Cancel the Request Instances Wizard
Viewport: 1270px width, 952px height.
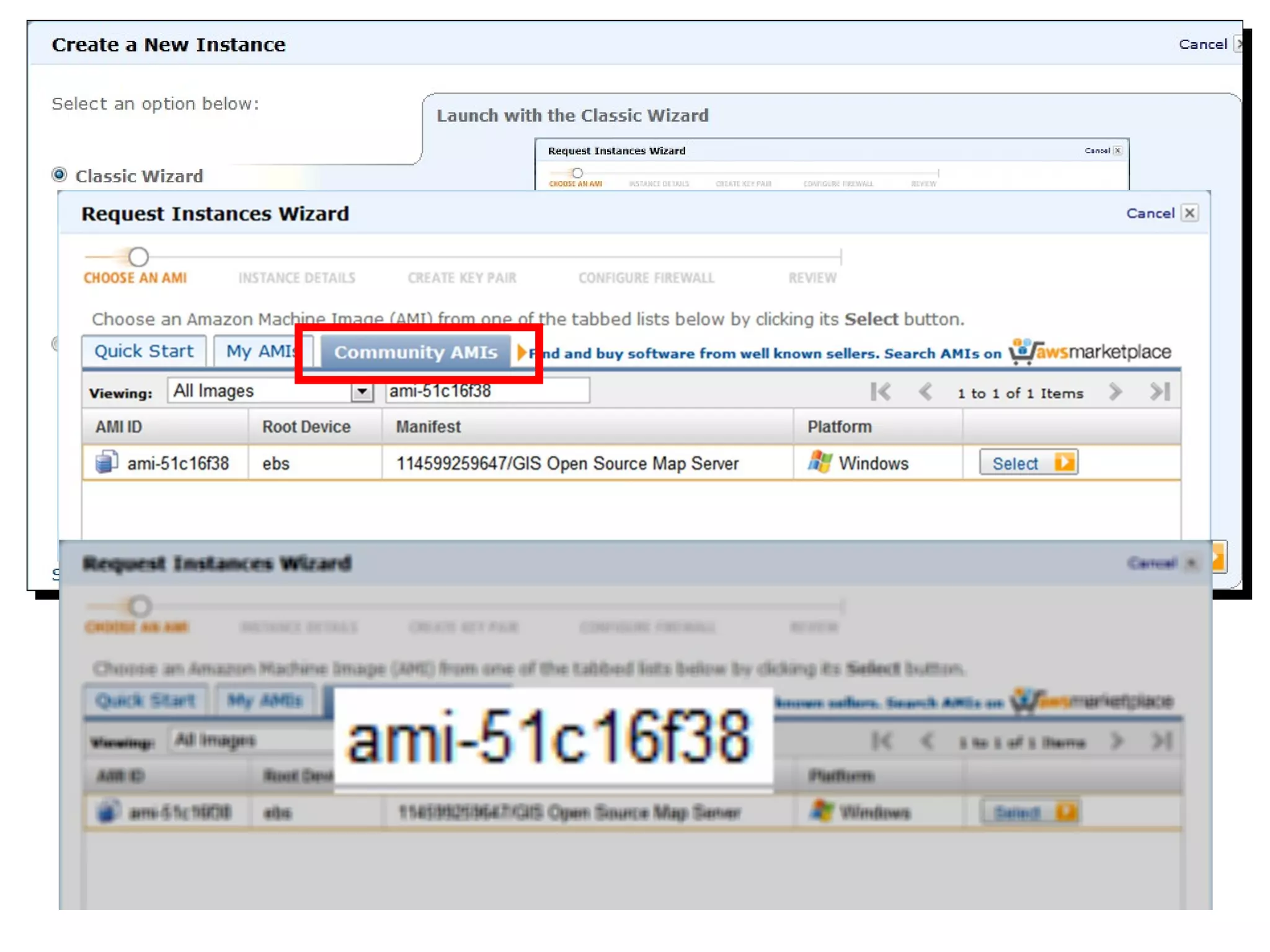pos(1150,213)
